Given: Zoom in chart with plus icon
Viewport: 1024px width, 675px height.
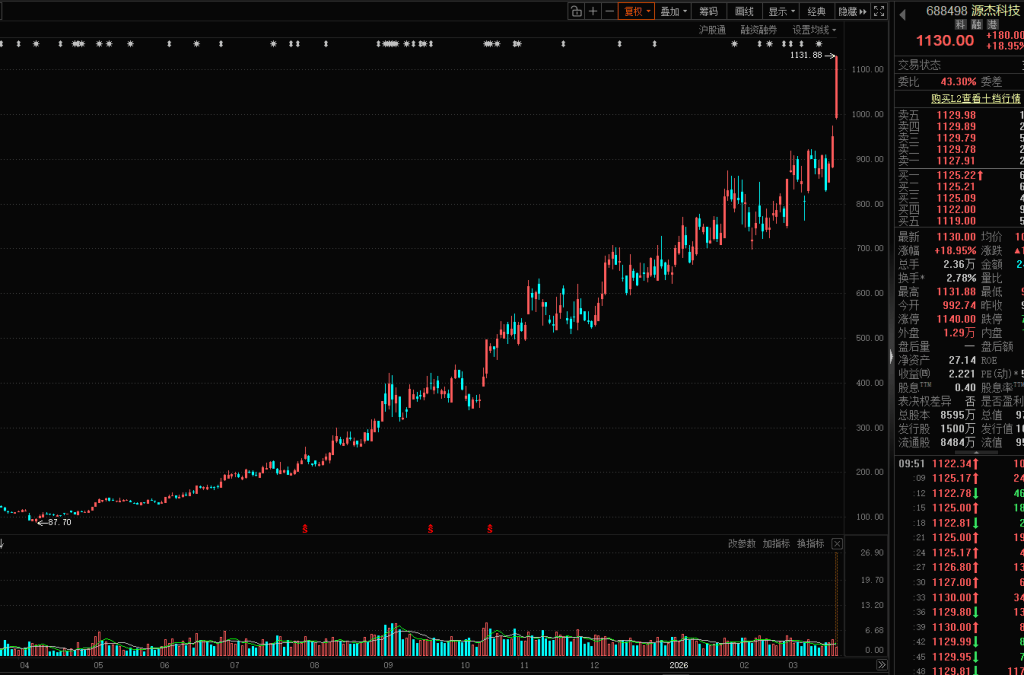Looking at the screenshot, I should (593, 11).
